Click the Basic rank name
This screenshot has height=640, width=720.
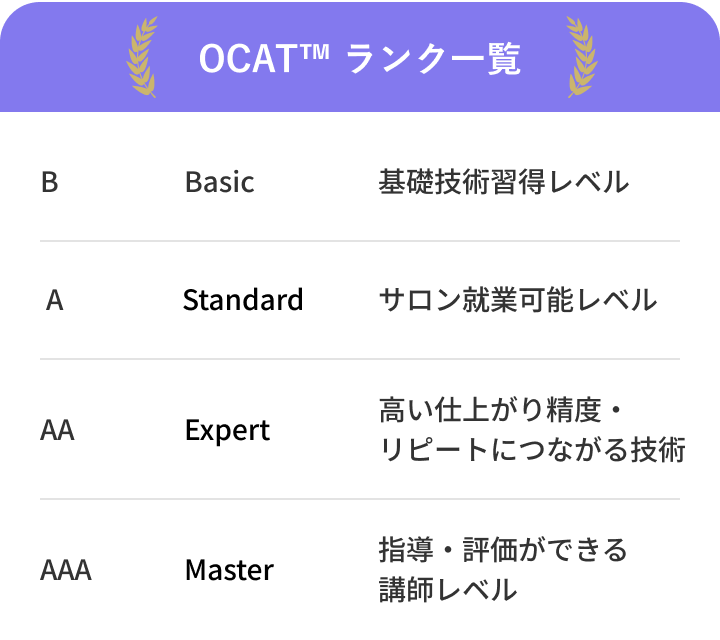tap(219, 183)
